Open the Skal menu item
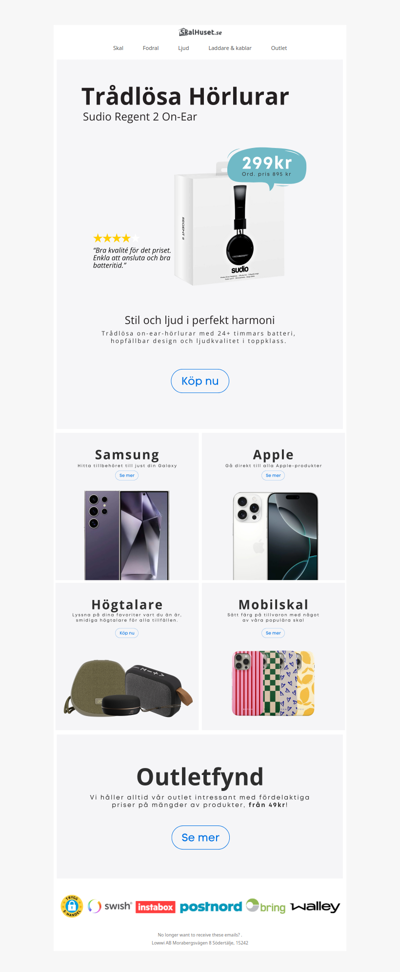This screenshot has width=400, height=972. tap(118, 48)
